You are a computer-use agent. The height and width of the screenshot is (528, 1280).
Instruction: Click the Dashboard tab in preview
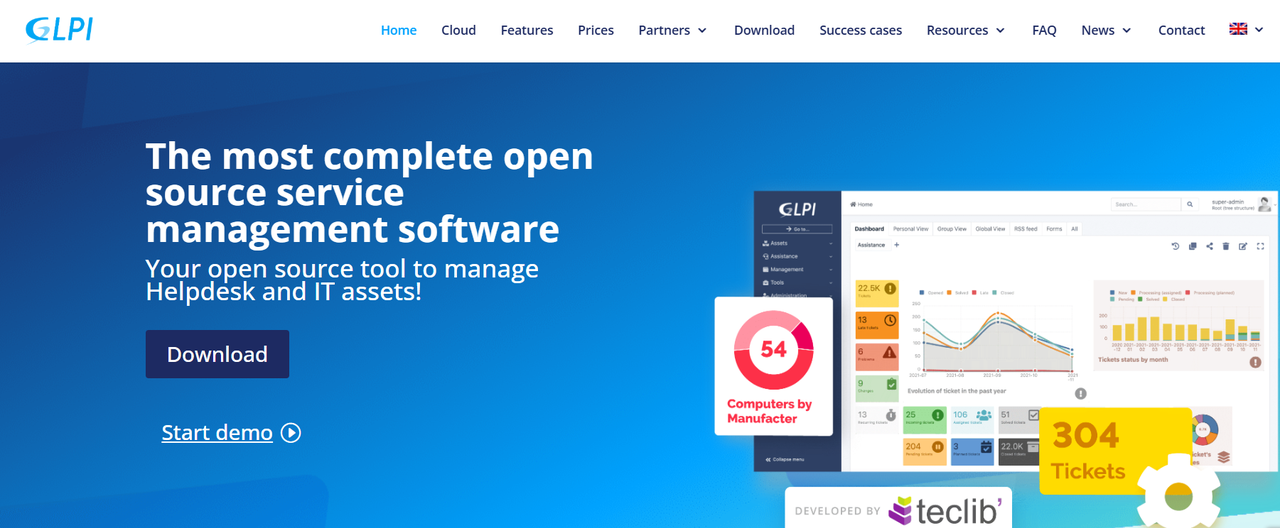(x=869, y=229)
